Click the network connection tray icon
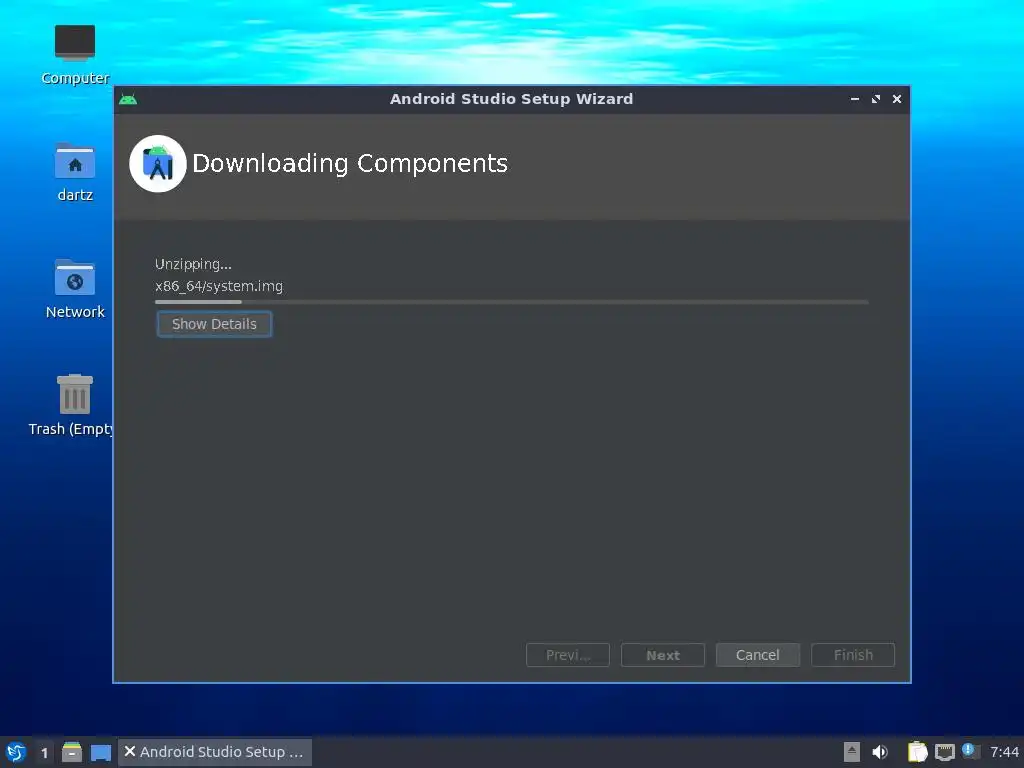This screenshot has width=1024, height=768. 944,753
